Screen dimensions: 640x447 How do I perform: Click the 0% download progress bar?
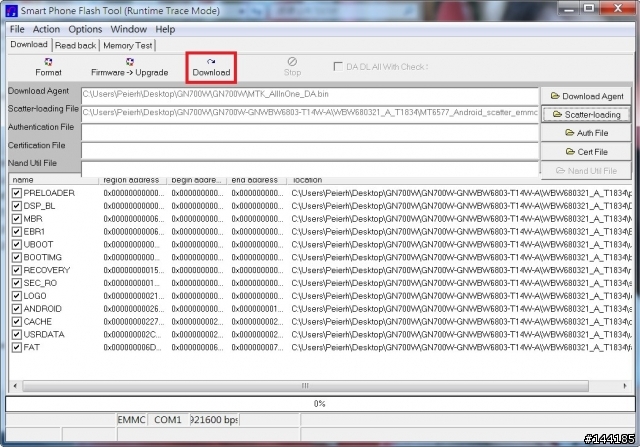click(320, 404)
